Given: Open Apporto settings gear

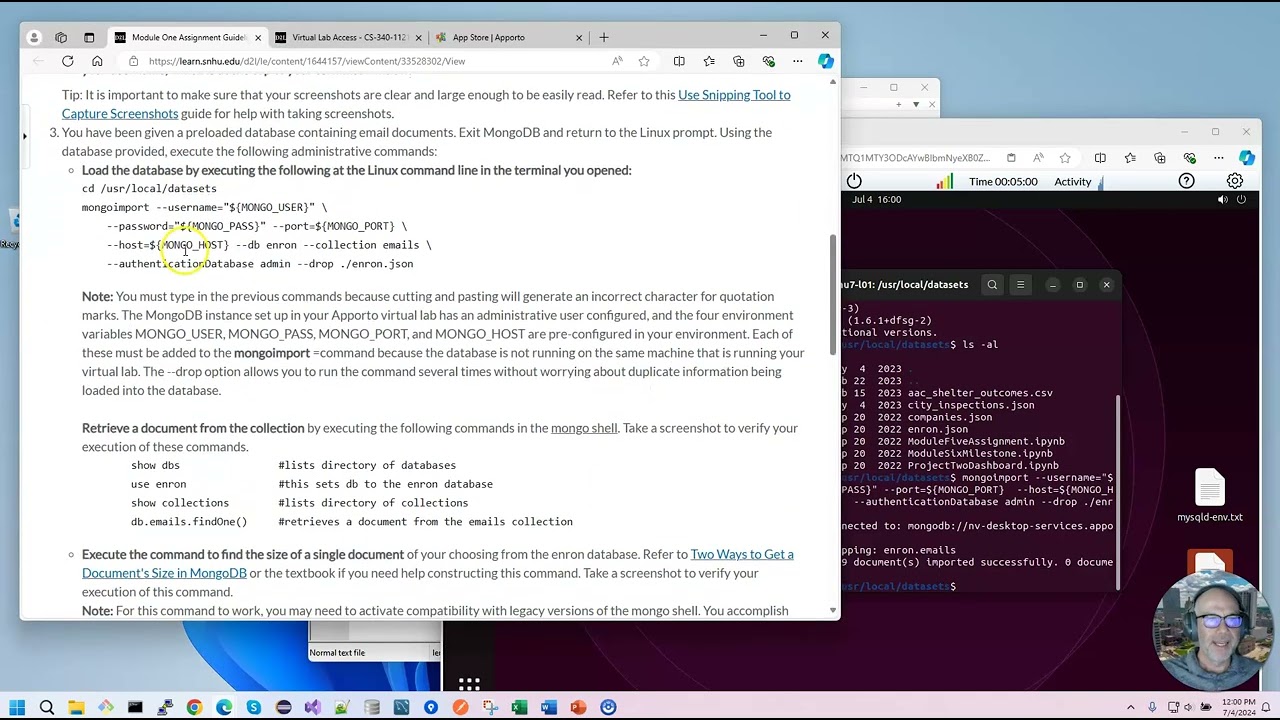Looking at the screenshot, I should tap(1235, 181).
